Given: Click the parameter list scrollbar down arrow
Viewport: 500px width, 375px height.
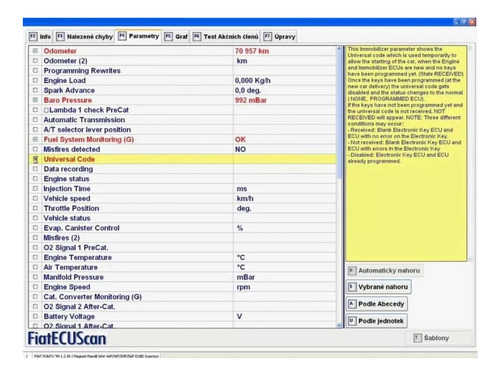Looking at the screenshot, I should (339, 325).
